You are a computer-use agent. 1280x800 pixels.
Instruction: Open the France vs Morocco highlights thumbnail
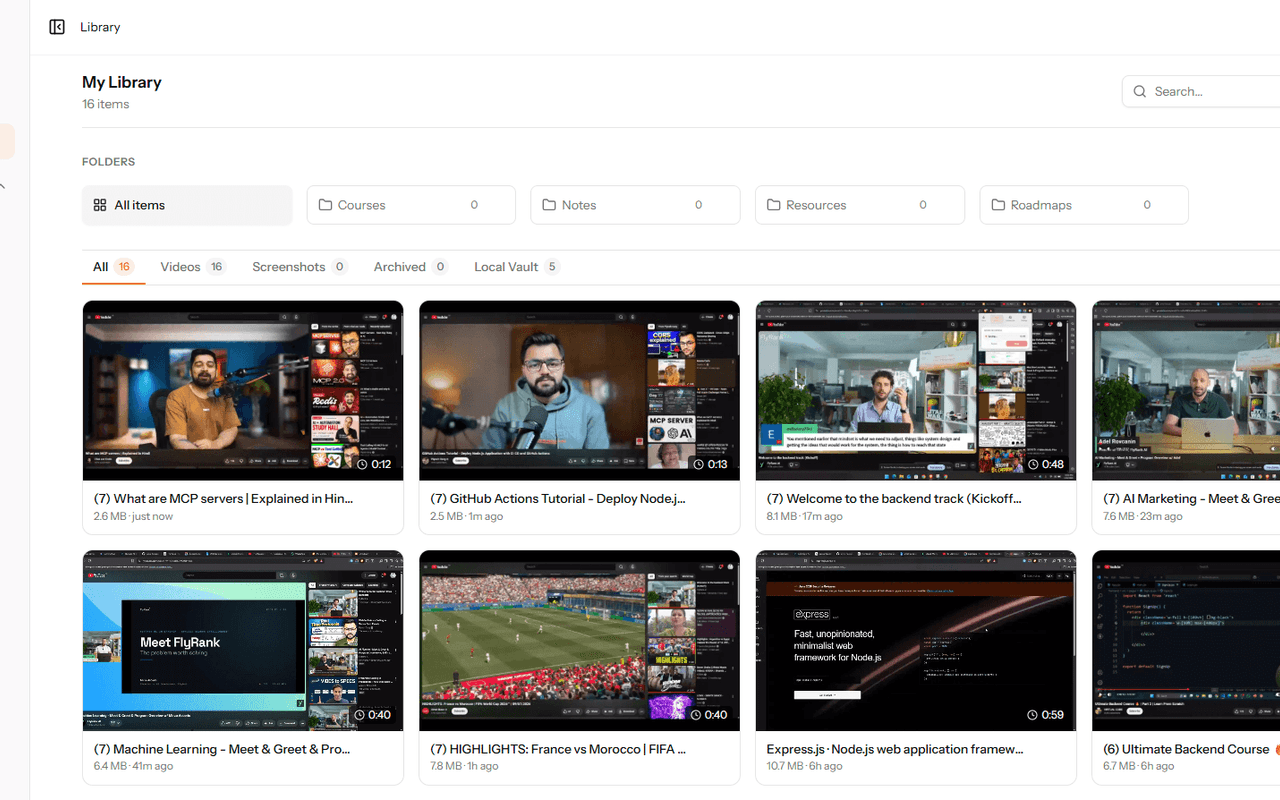click(580, 641)
